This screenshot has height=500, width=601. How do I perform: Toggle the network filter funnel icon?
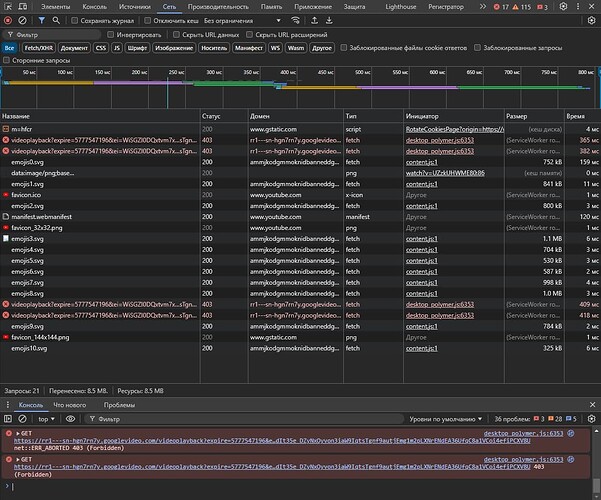[x=41, y=20]
